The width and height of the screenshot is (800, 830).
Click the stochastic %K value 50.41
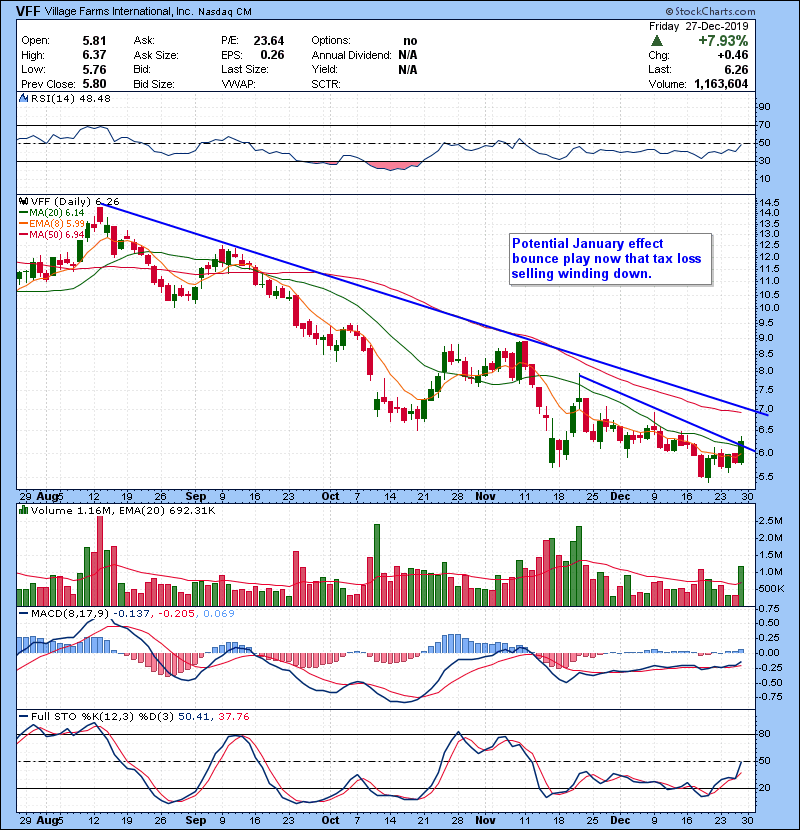point(194,717)
